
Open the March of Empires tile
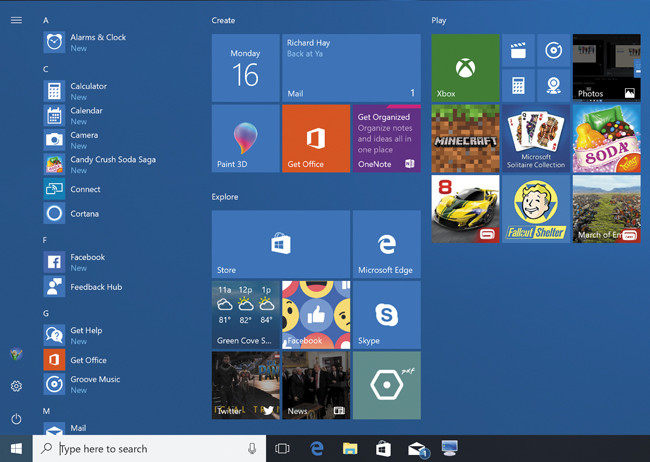pos(606,209)
